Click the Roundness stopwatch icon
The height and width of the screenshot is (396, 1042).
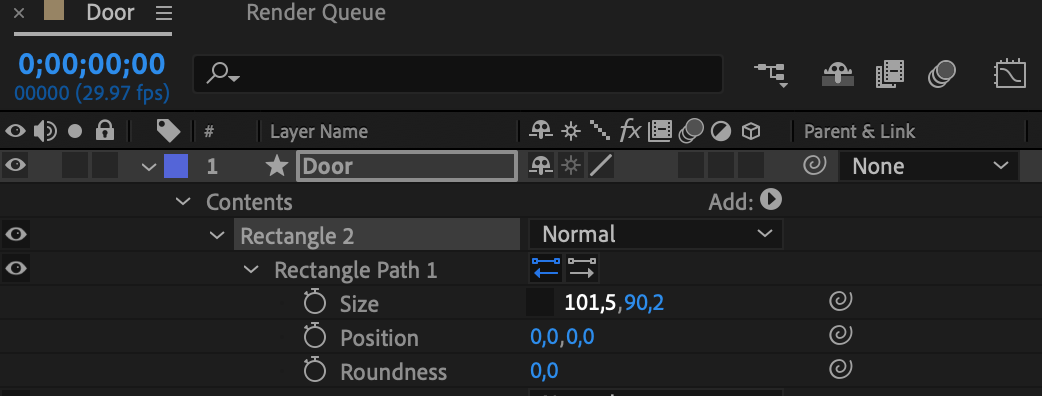coord(314,370)
